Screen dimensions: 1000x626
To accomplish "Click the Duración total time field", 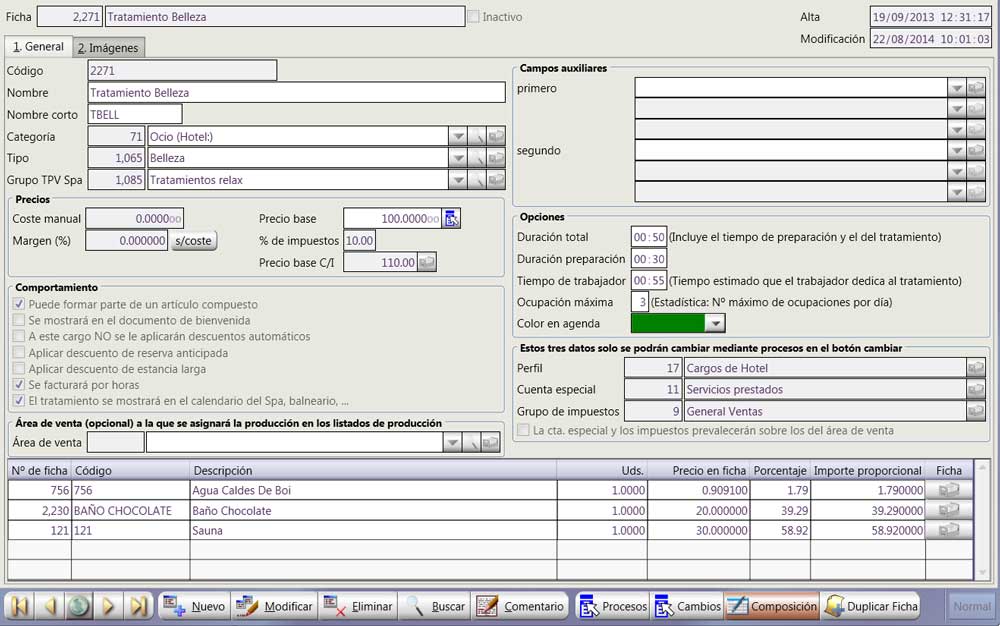I will 649,237.
